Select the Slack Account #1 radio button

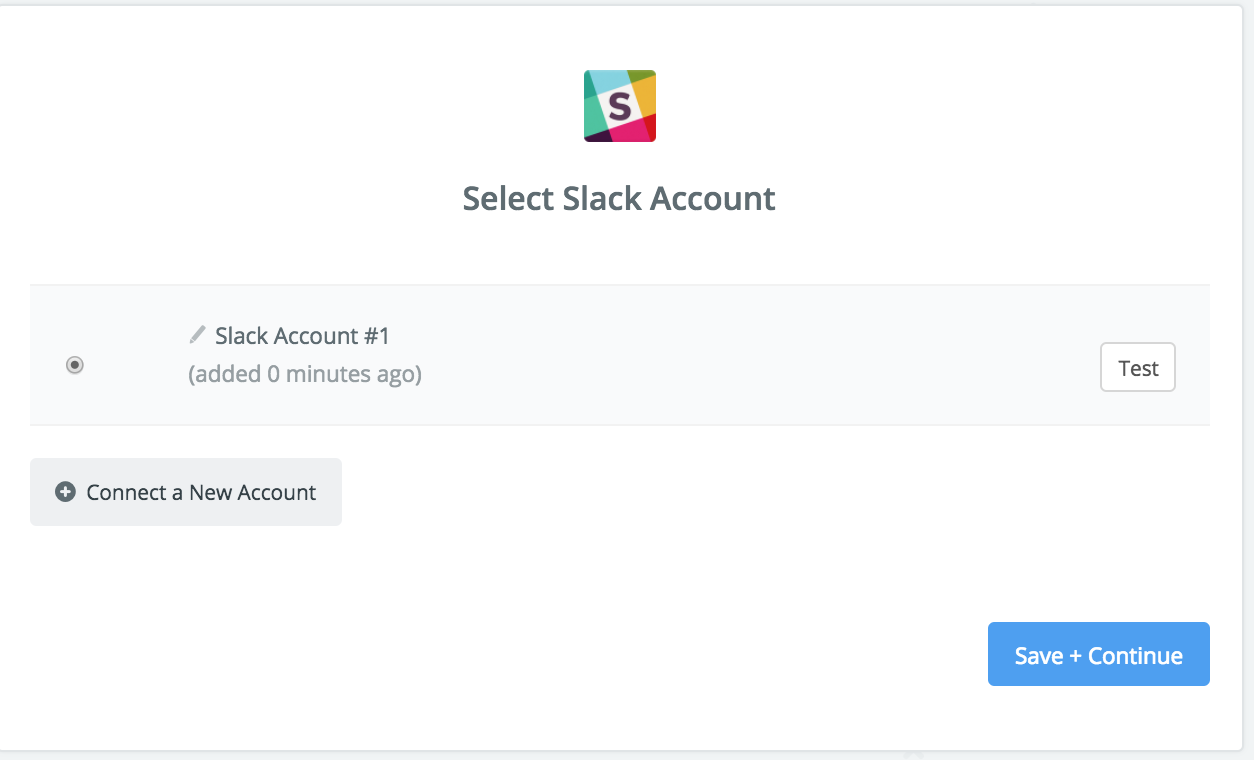[75, 365]
